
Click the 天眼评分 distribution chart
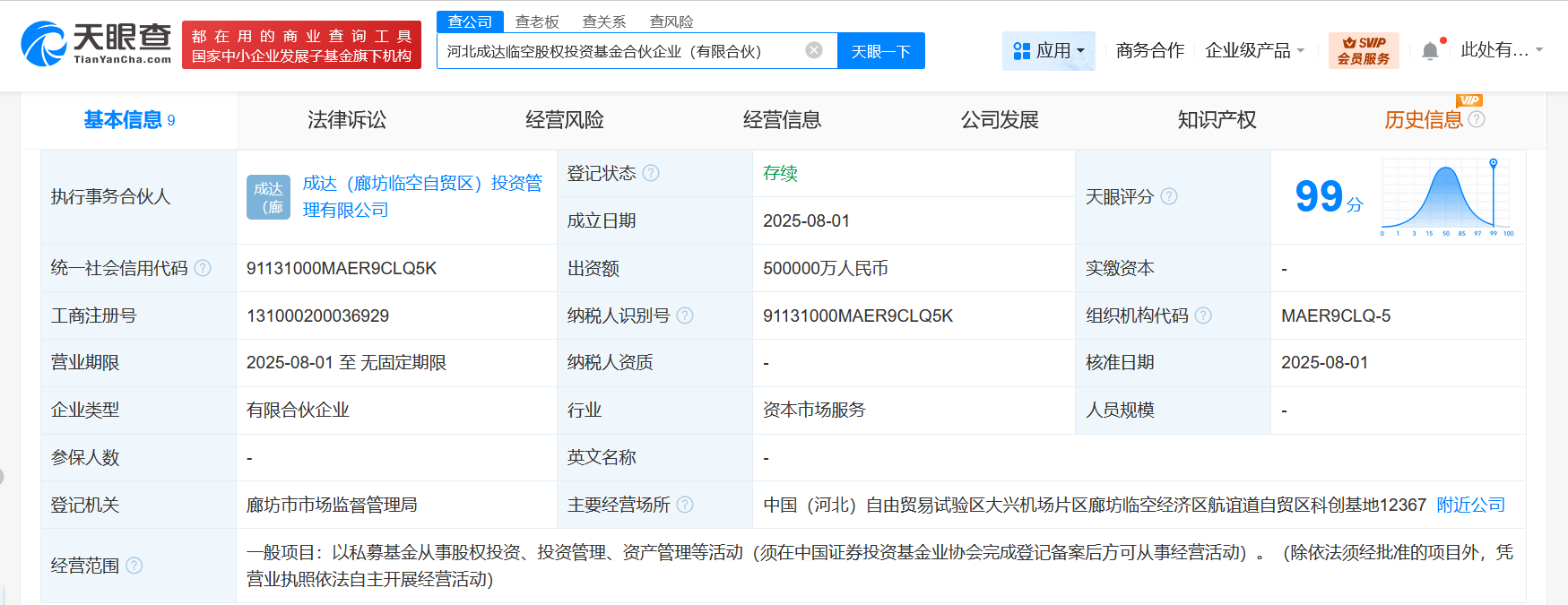click(x=1447, y=197)
